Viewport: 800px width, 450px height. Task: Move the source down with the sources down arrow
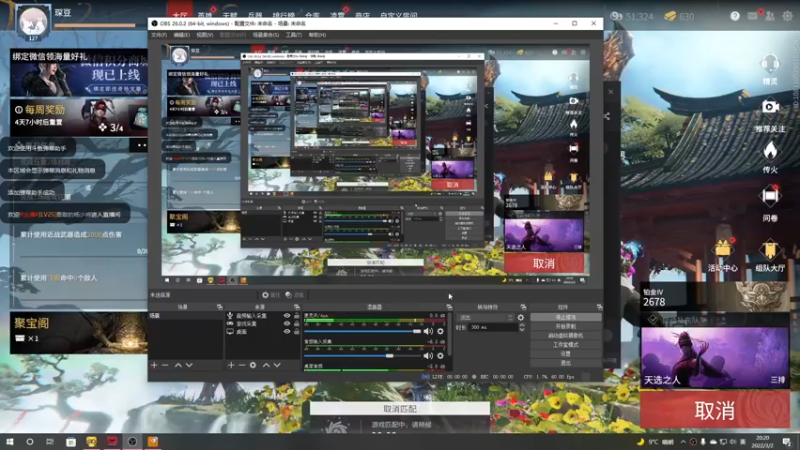[x=277, y=365]
